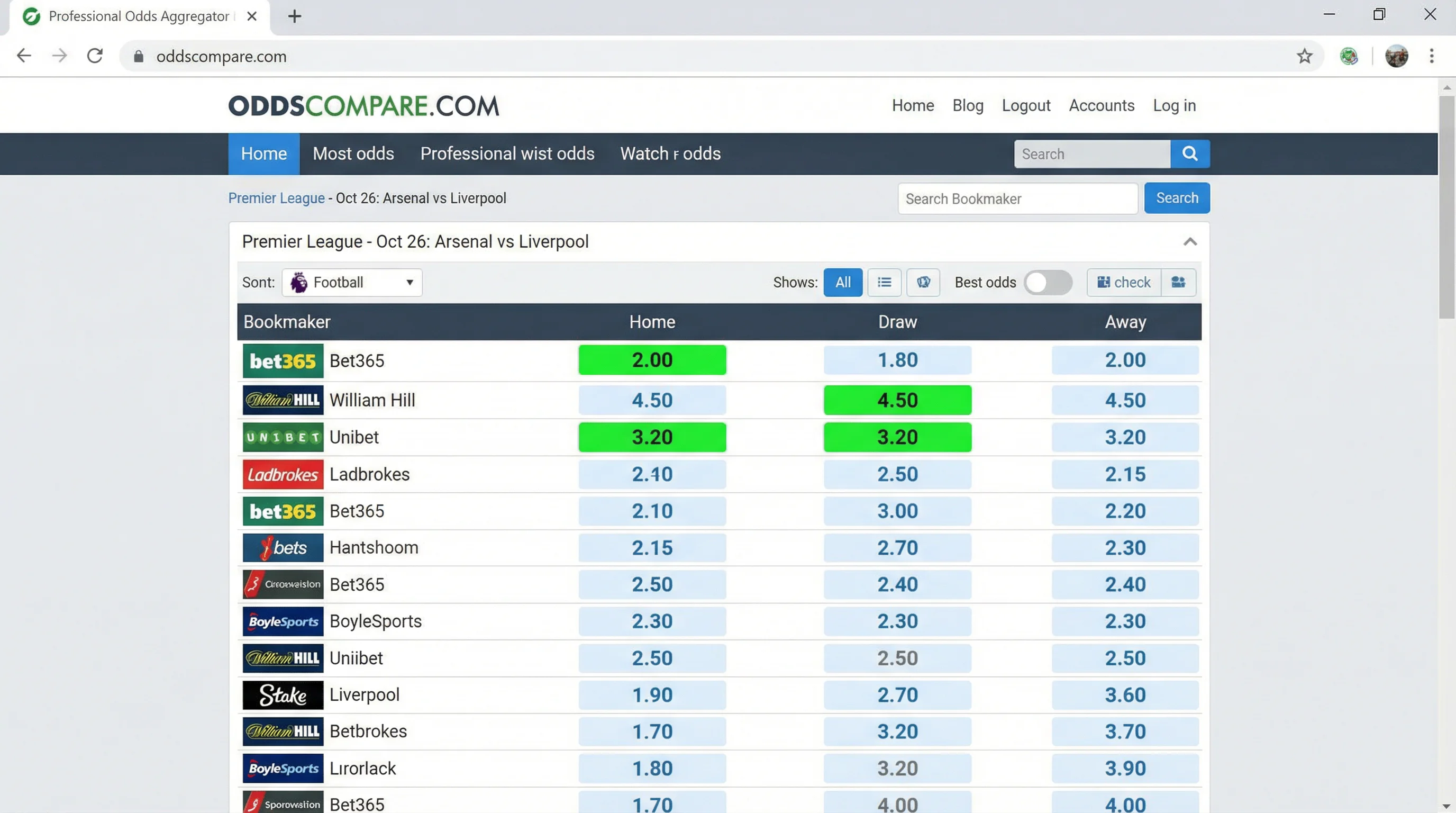Screen dimensions: 1456x813
Task: Click the Draw column header
Action: click(x=897, y=322)
